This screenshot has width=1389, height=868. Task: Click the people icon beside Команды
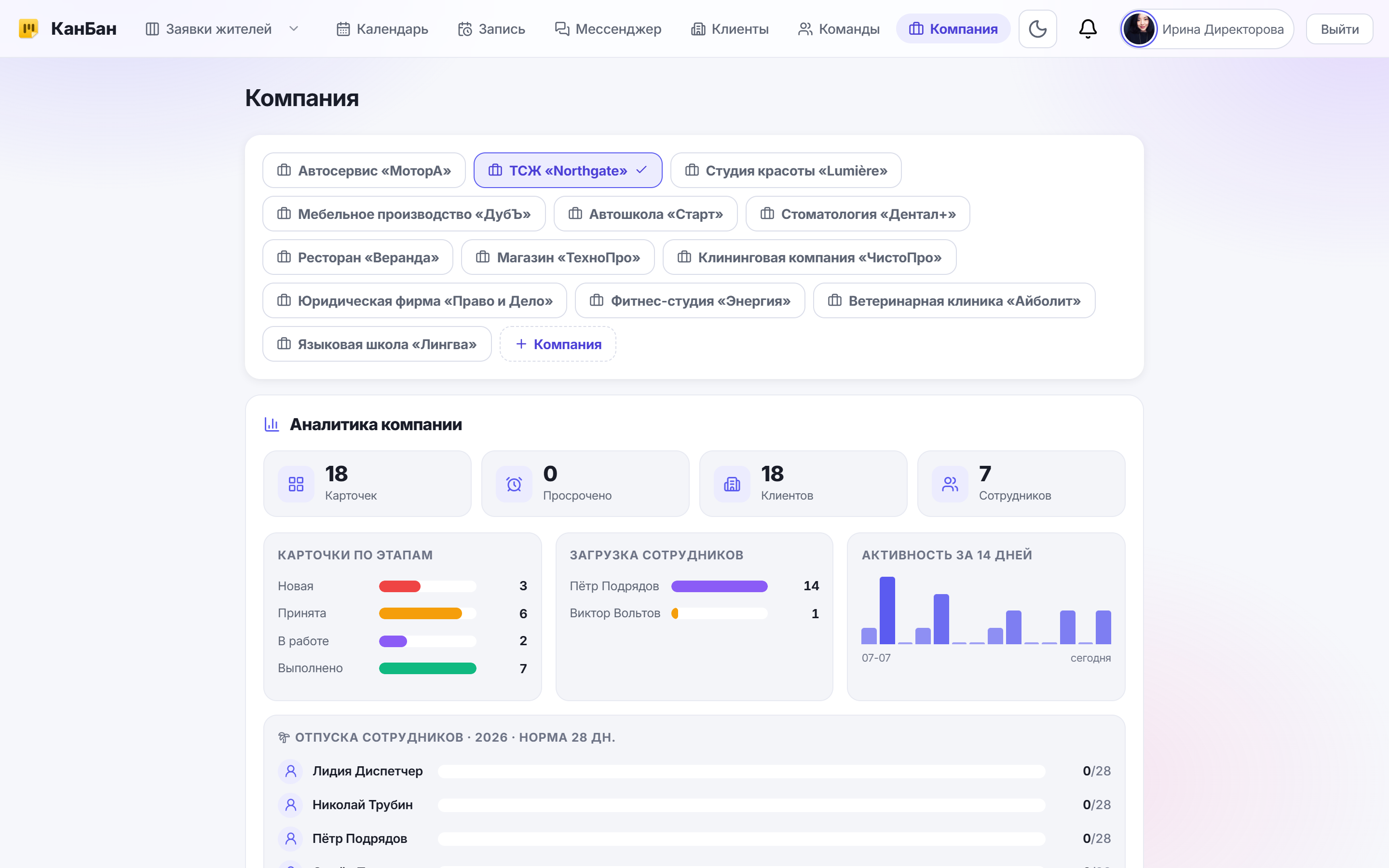click(x=805, y=29)
